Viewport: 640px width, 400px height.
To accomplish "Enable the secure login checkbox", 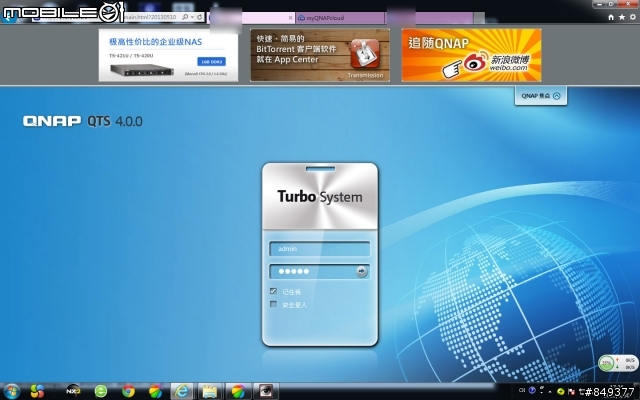I will (273, 304).
